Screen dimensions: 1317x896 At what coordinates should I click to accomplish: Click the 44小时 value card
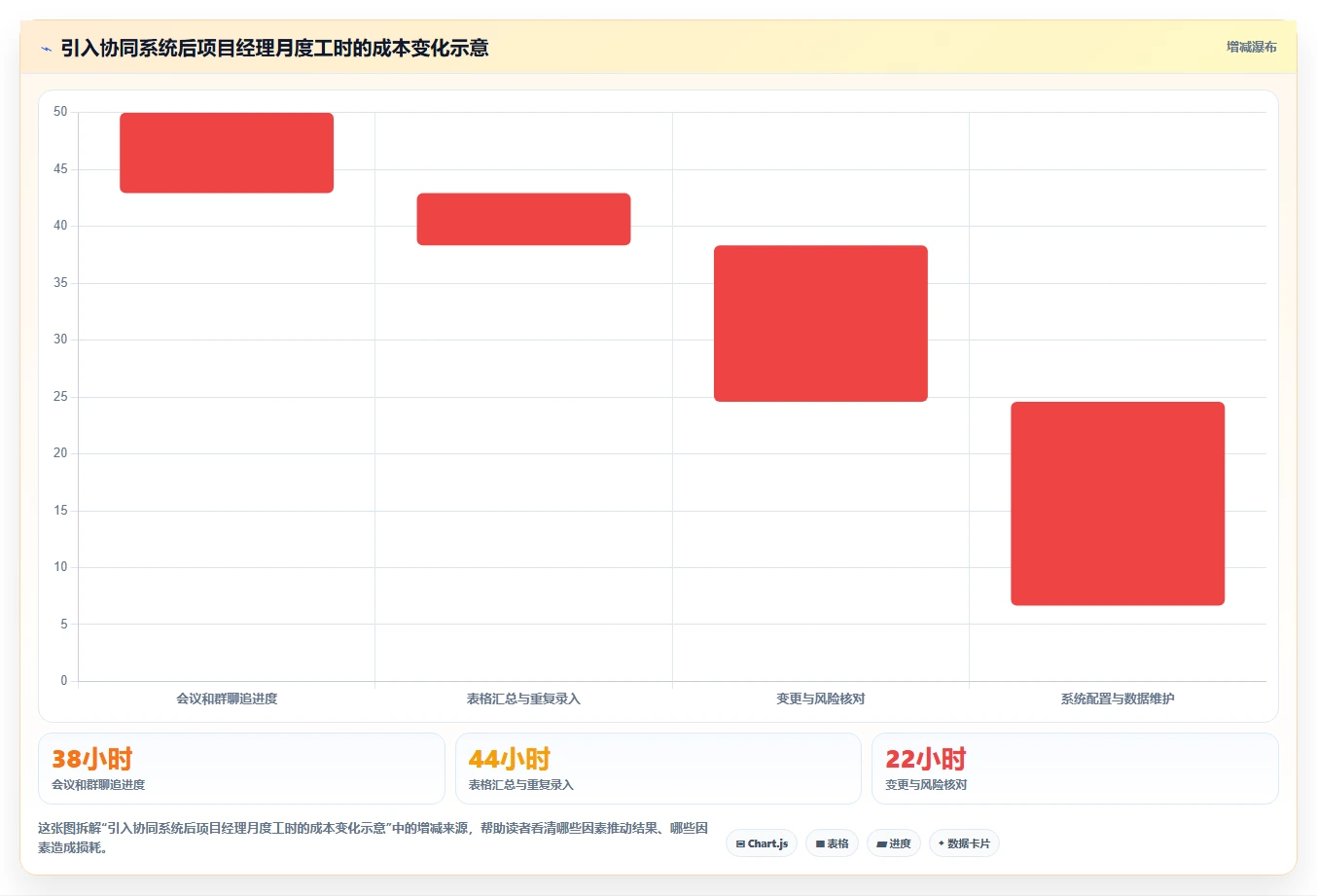[658, 769]
